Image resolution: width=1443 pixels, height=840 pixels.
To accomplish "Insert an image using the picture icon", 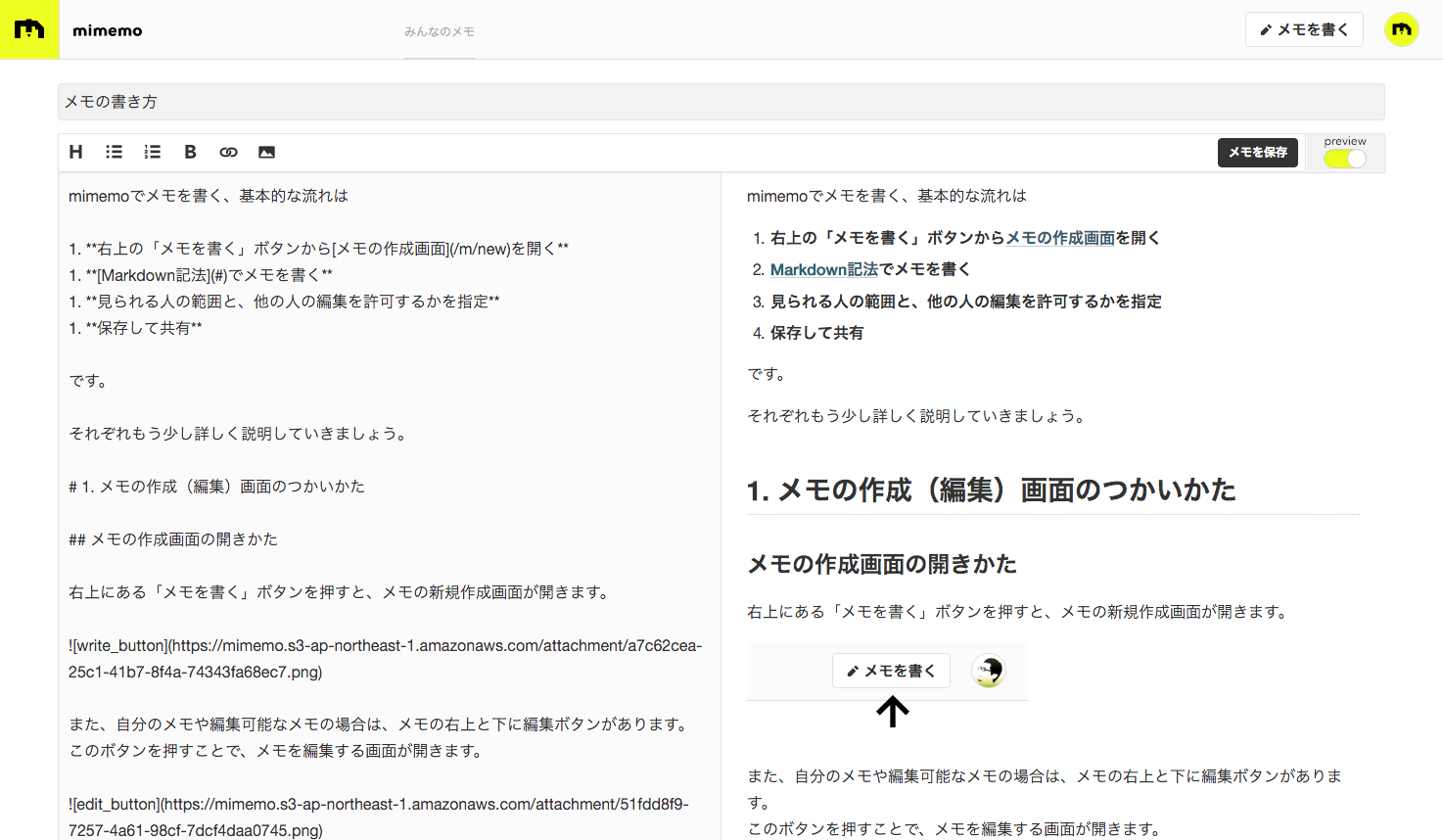I will pyautogui.click(x=266, y=152).
